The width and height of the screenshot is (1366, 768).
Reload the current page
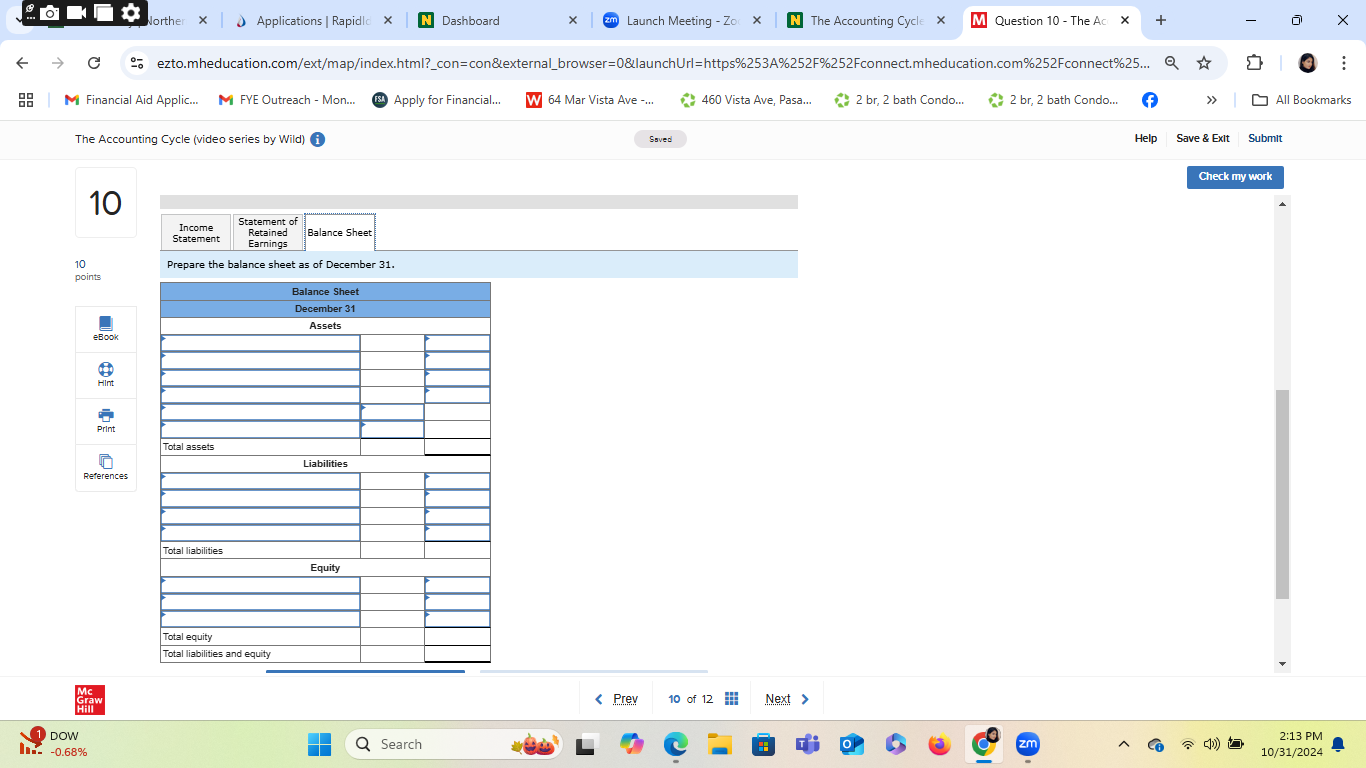94,63
